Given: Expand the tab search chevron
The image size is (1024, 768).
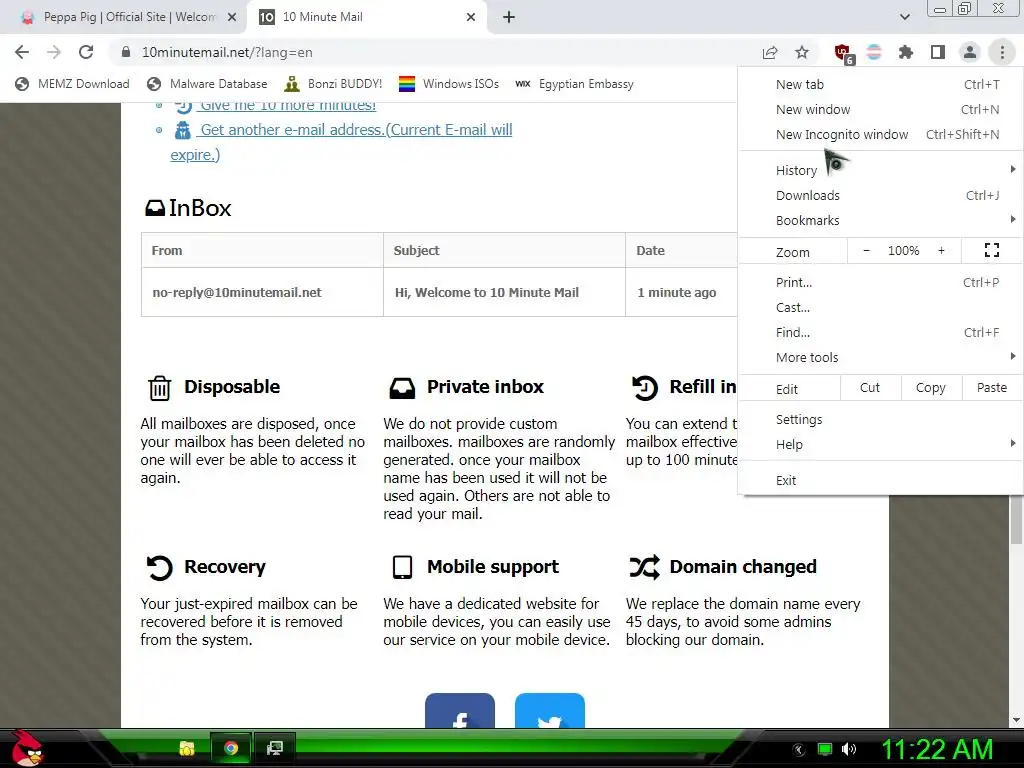Looking at the screenshot, I should [904, 17].
